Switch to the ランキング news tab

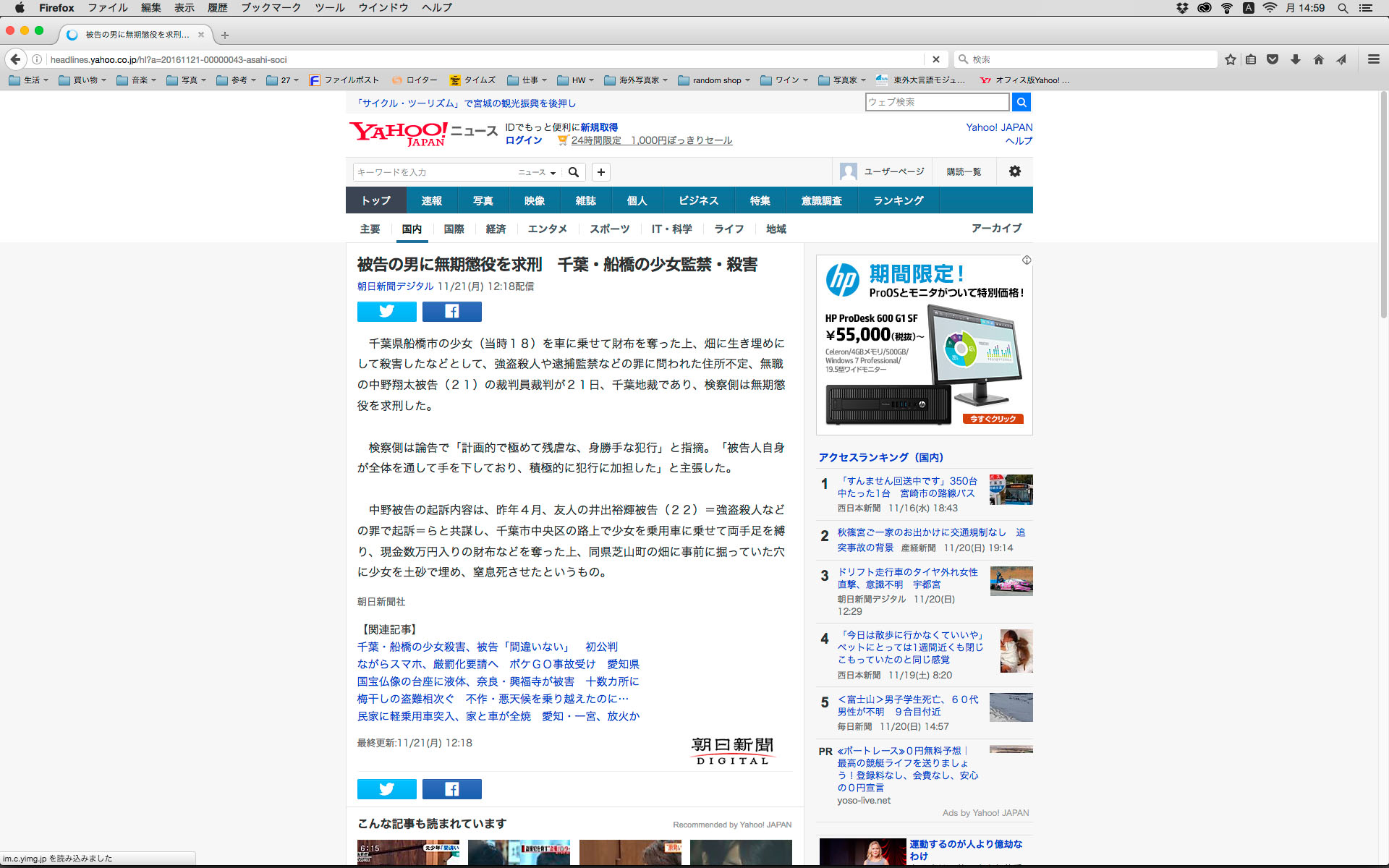[898, 200]
